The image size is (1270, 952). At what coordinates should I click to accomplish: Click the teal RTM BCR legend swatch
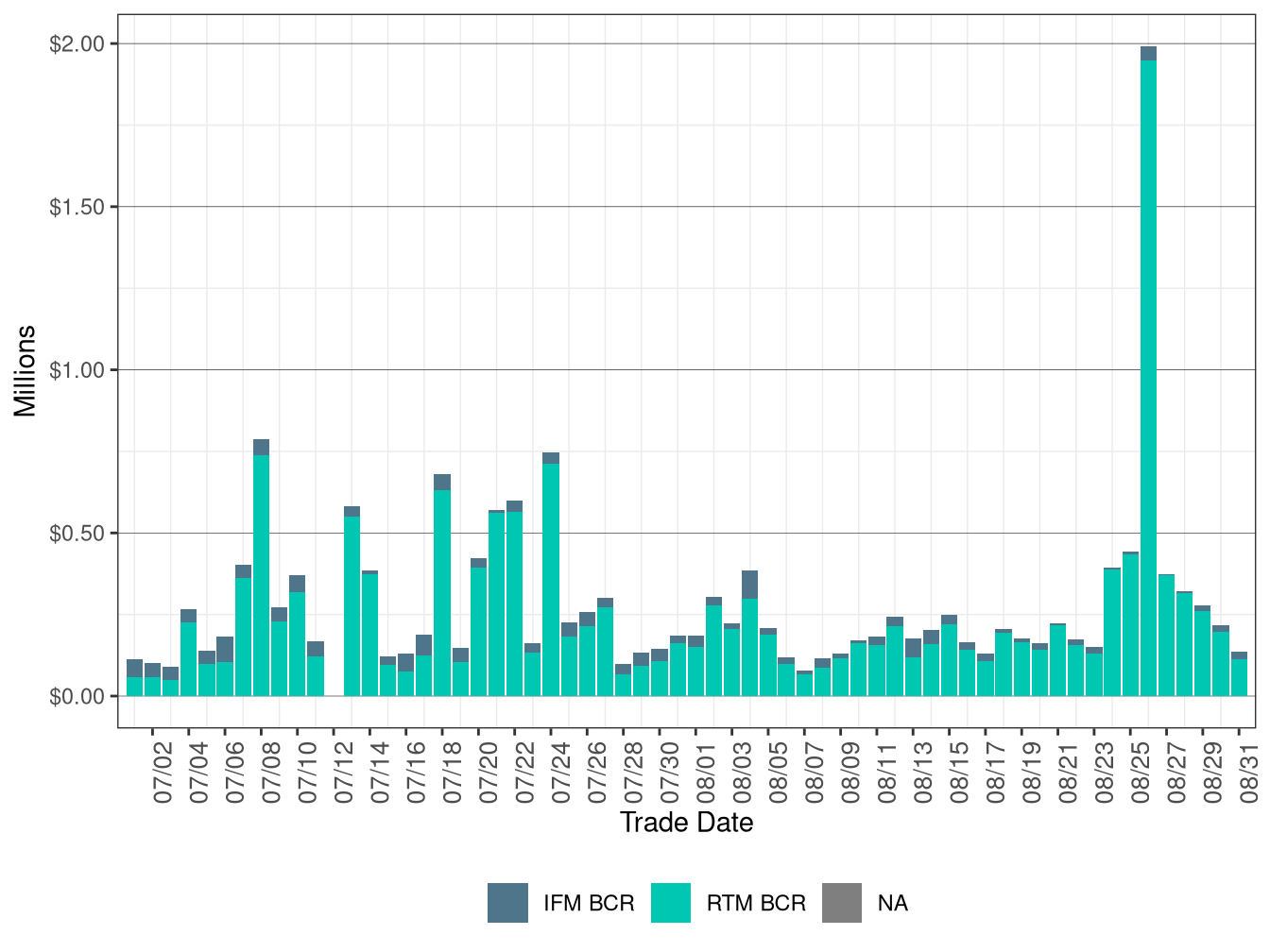coord(671,903)
